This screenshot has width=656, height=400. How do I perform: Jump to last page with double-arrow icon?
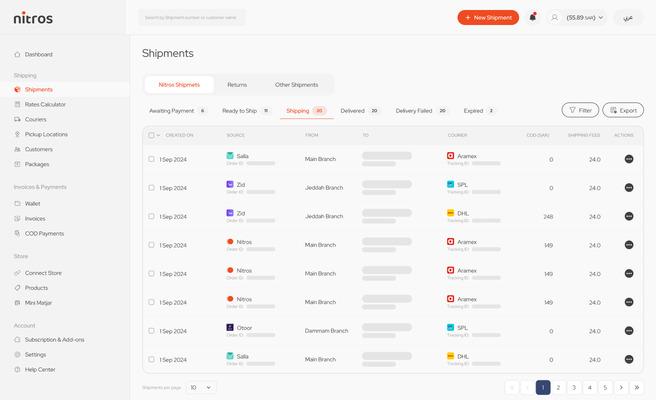point(636,387)
